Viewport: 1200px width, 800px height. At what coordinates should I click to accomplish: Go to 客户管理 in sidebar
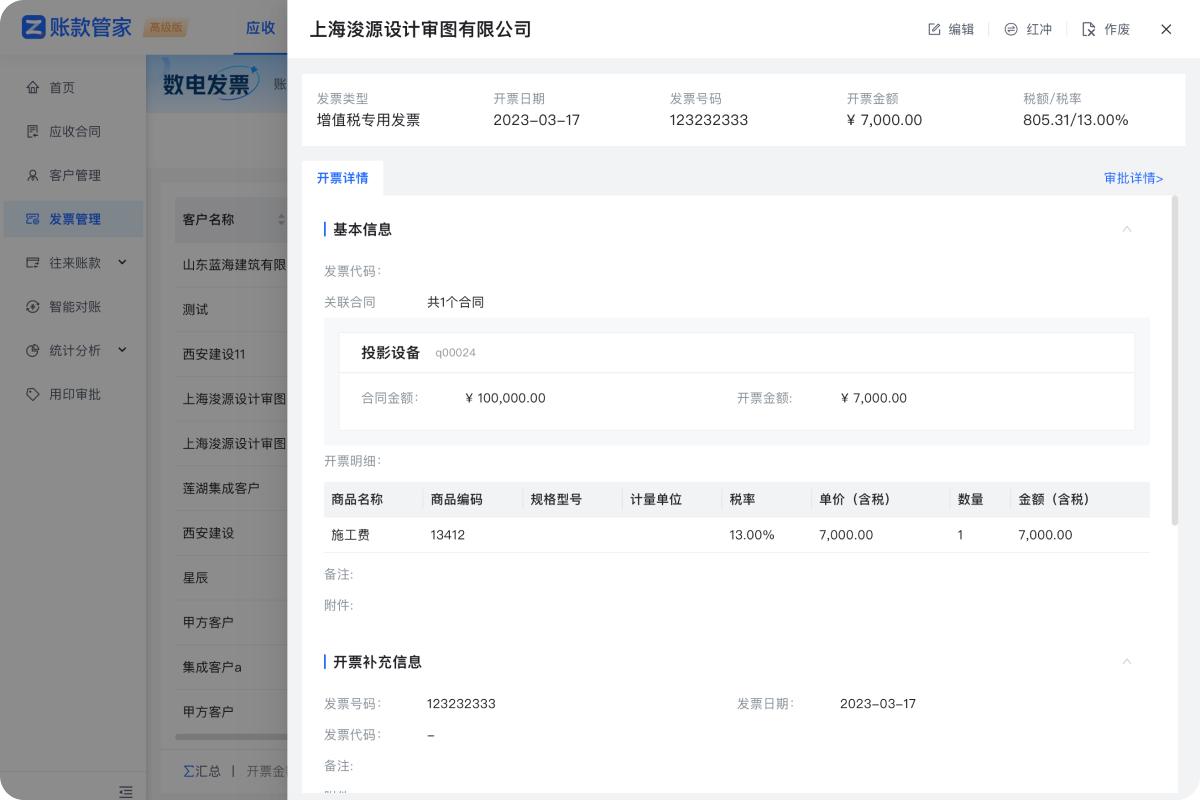75,175
